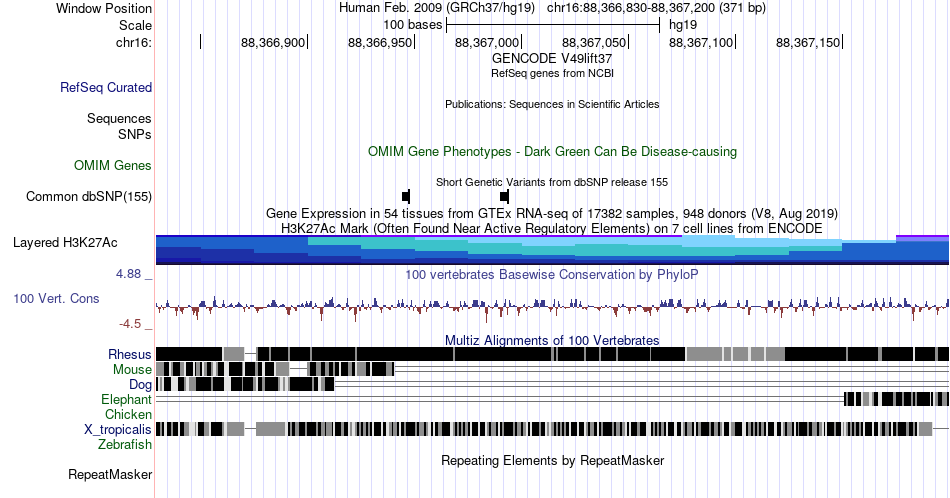The height and width of the screenshot is (498, 950).
Task: Click the first dbSNP variant marker
Action: [406, 196]
